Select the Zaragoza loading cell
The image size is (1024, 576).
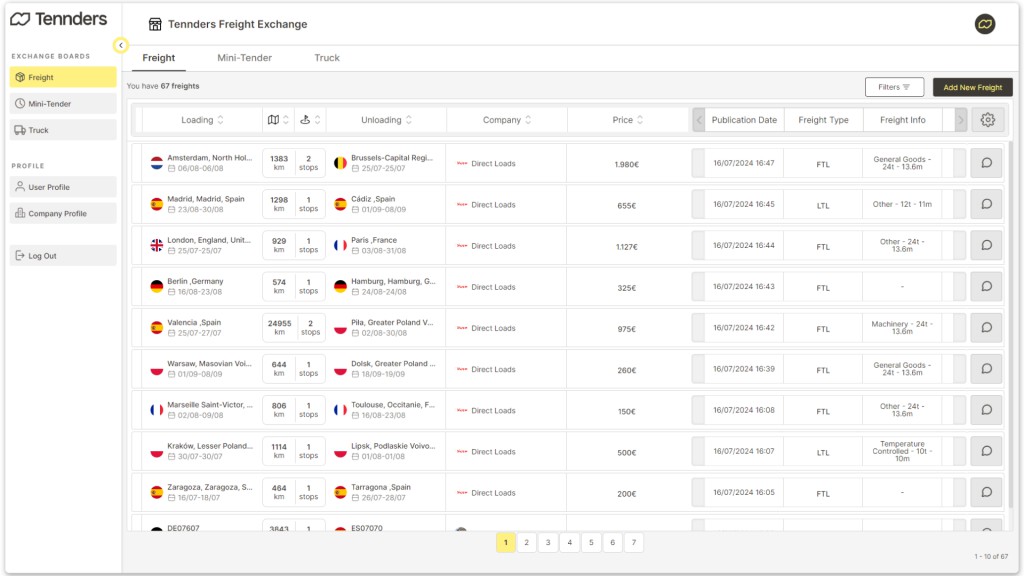[x=201, y=492]
